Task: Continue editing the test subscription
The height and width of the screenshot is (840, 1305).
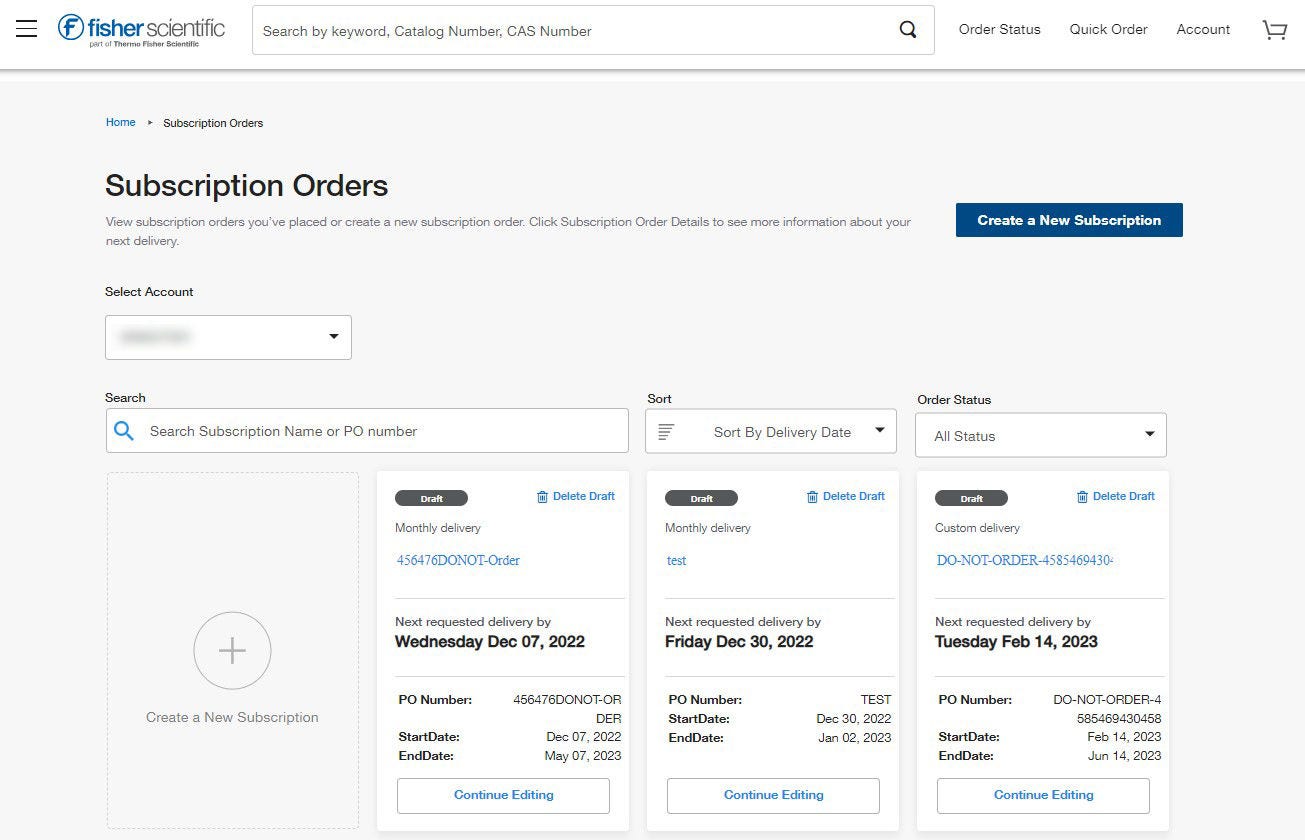Action: tap(773, 795)
